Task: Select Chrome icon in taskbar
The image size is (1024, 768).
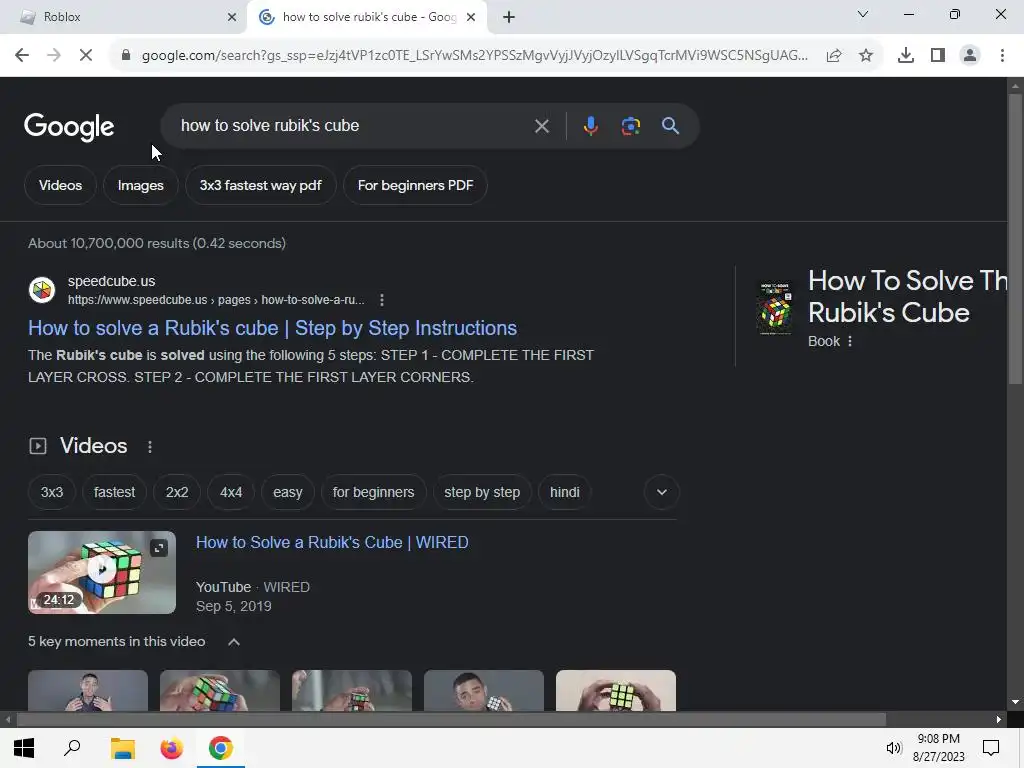Action: 221,748
